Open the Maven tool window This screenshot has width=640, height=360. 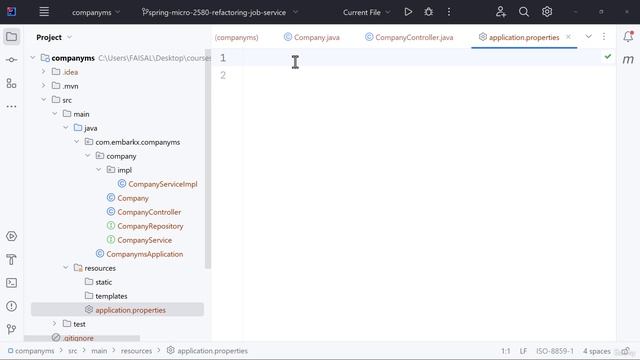pyautogui.click(x=628, y=60)
